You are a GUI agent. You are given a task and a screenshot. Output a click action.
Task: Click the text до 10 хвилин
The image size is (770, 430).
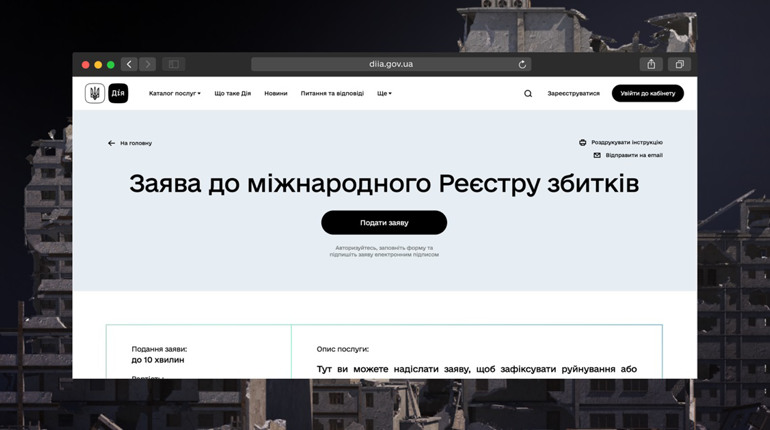click(158, 360)
